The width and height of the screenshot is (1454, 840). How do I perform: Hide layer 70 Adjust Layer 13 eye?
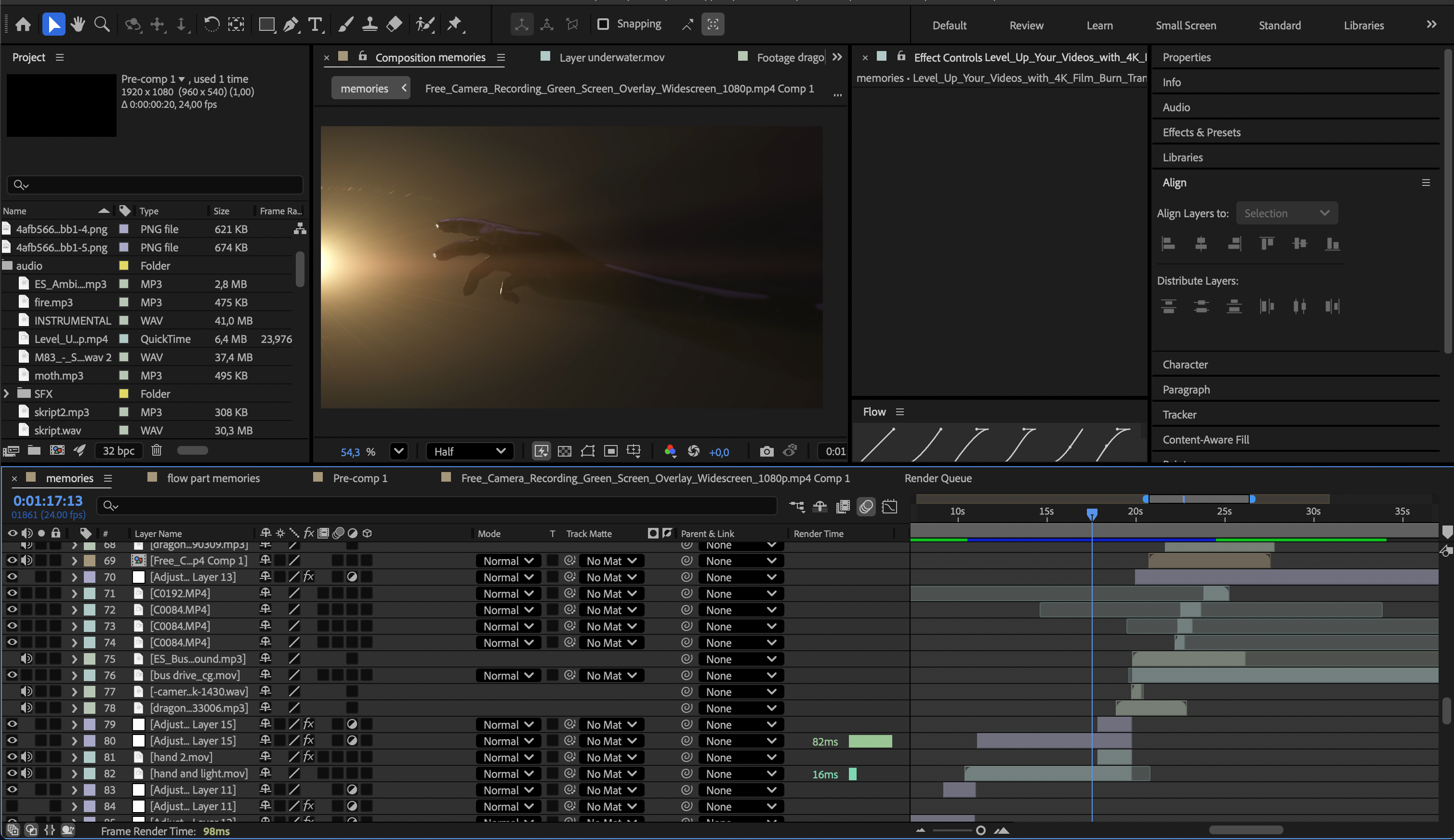12,577
